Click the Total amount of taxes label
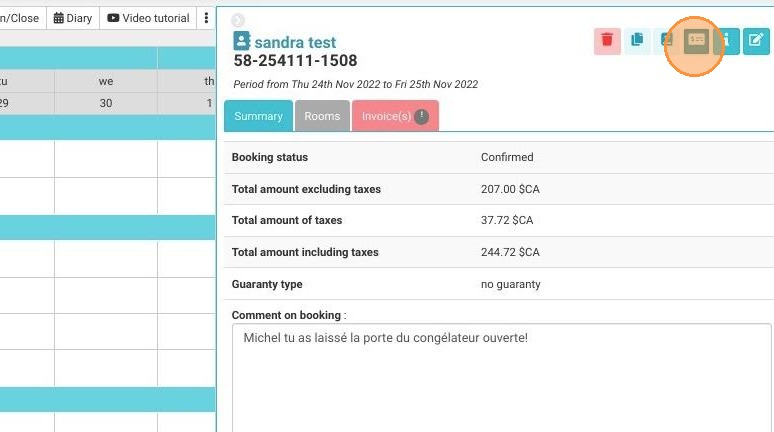The width and height of the screenshot is (774, 432). (x=287, y=220)
